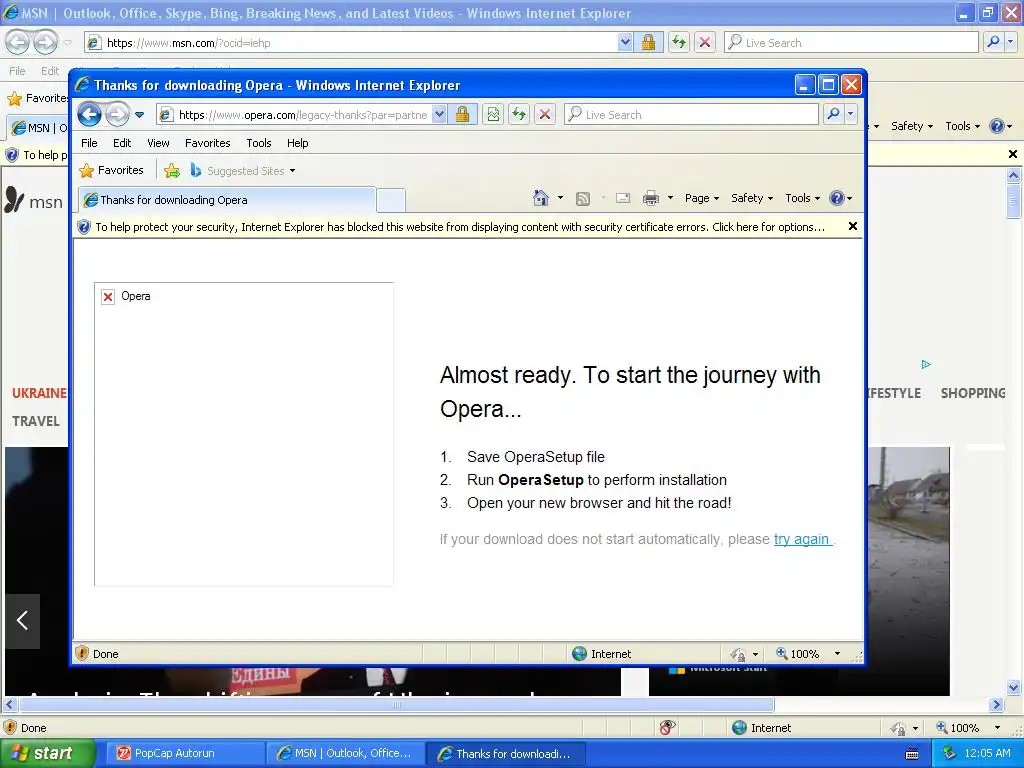Click the lock icon in MSN window

648,42
